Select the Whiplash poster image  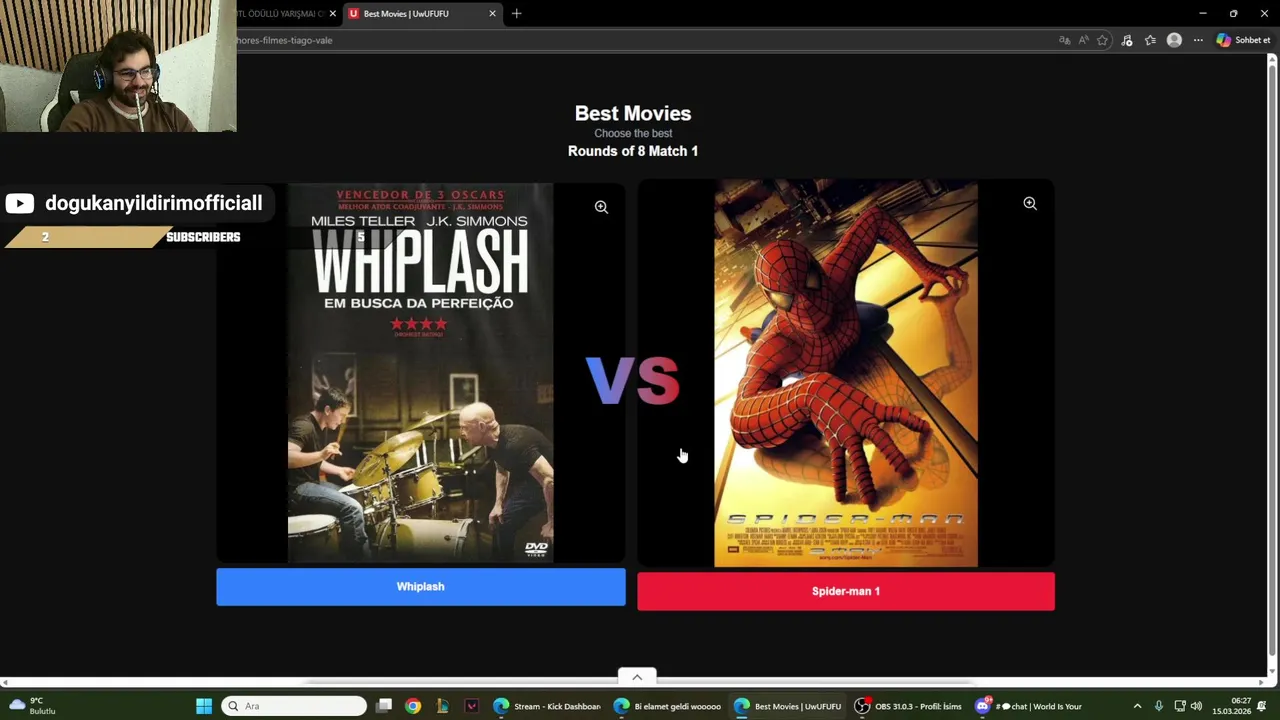[420, 372]
